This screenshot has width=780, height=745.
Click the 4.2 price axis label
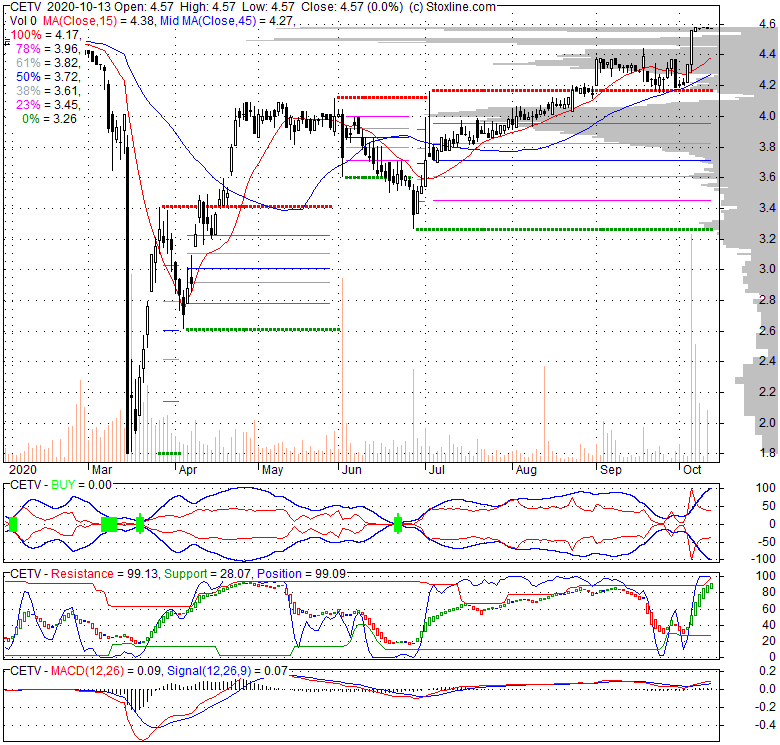(x=767, y=85)
